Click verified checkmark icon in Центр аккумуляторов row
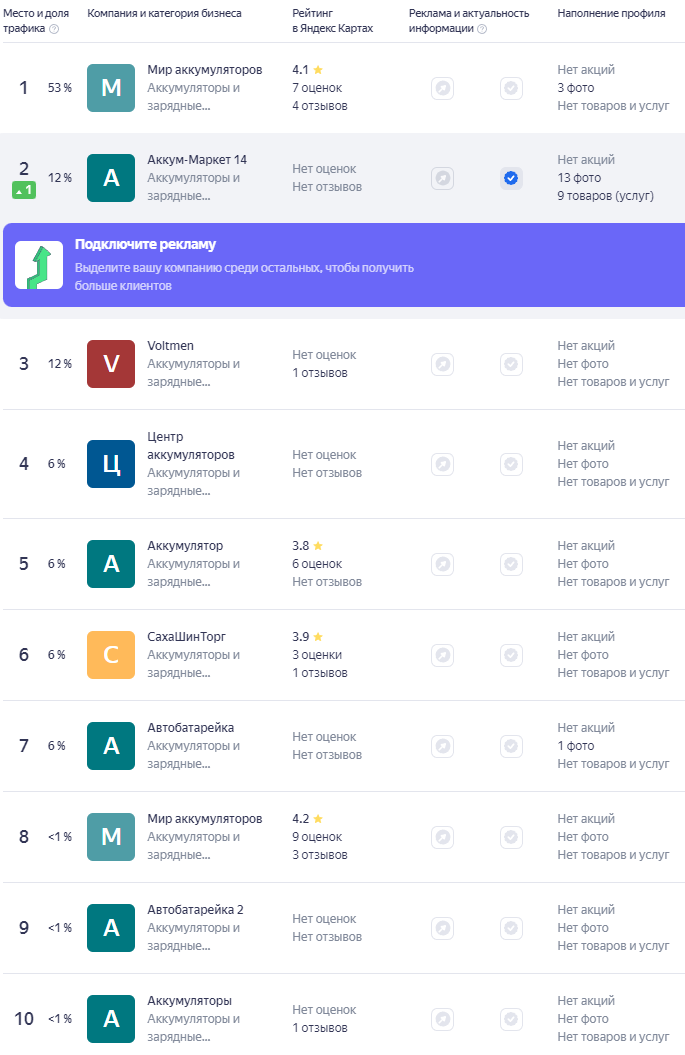Image resolution: width=685 pixels, height=1055 pixels. (511, 464)
